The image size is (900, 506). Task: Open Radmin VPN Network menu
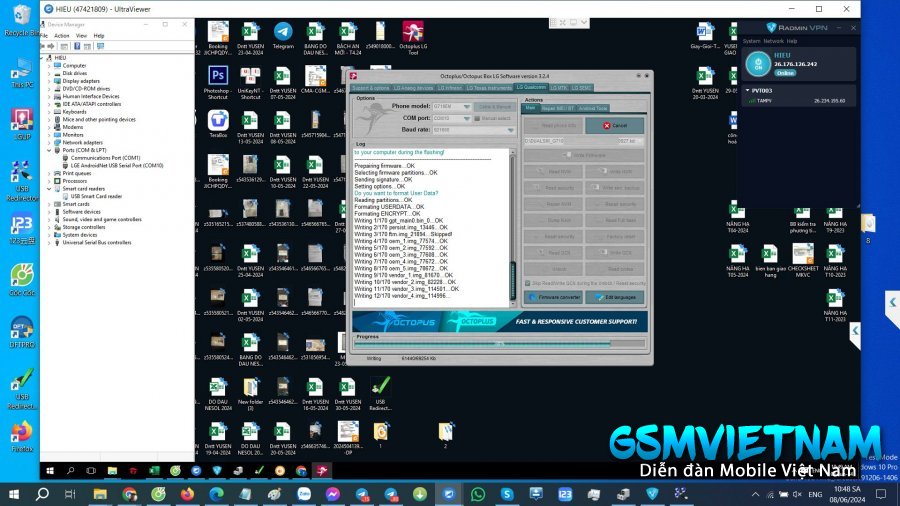click(x=774, y=41)
